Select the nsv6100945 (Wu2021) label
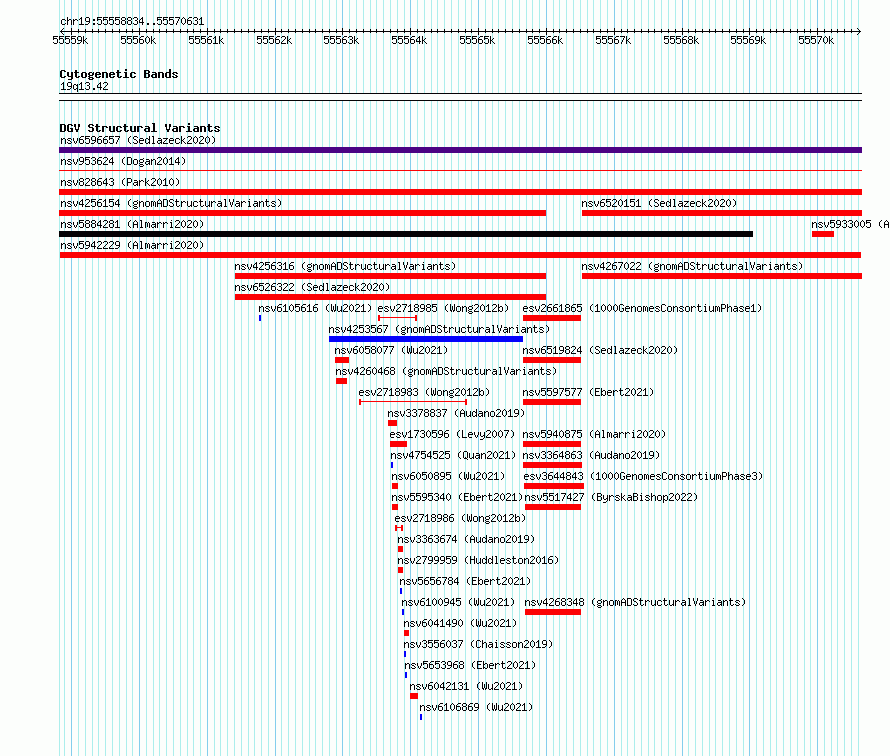890x756 pixels. pos(457,602)
